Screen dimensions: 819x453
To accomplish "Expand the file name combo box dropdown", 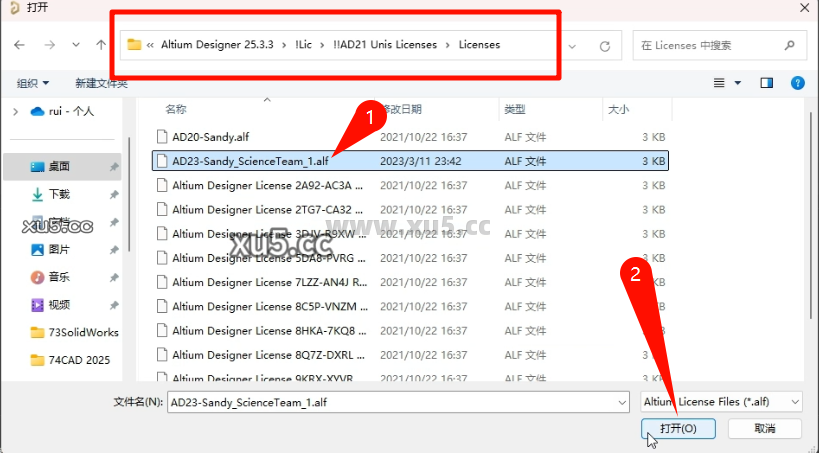I will coord(621,401).
